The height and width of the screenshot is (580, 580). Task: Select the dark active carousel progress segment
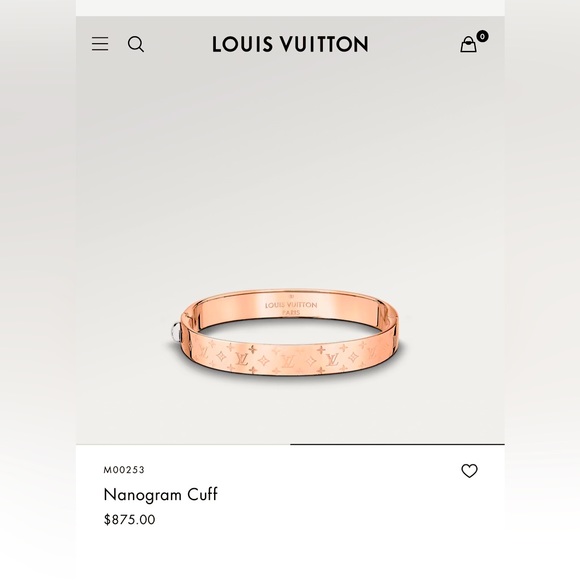pos(397,444)
